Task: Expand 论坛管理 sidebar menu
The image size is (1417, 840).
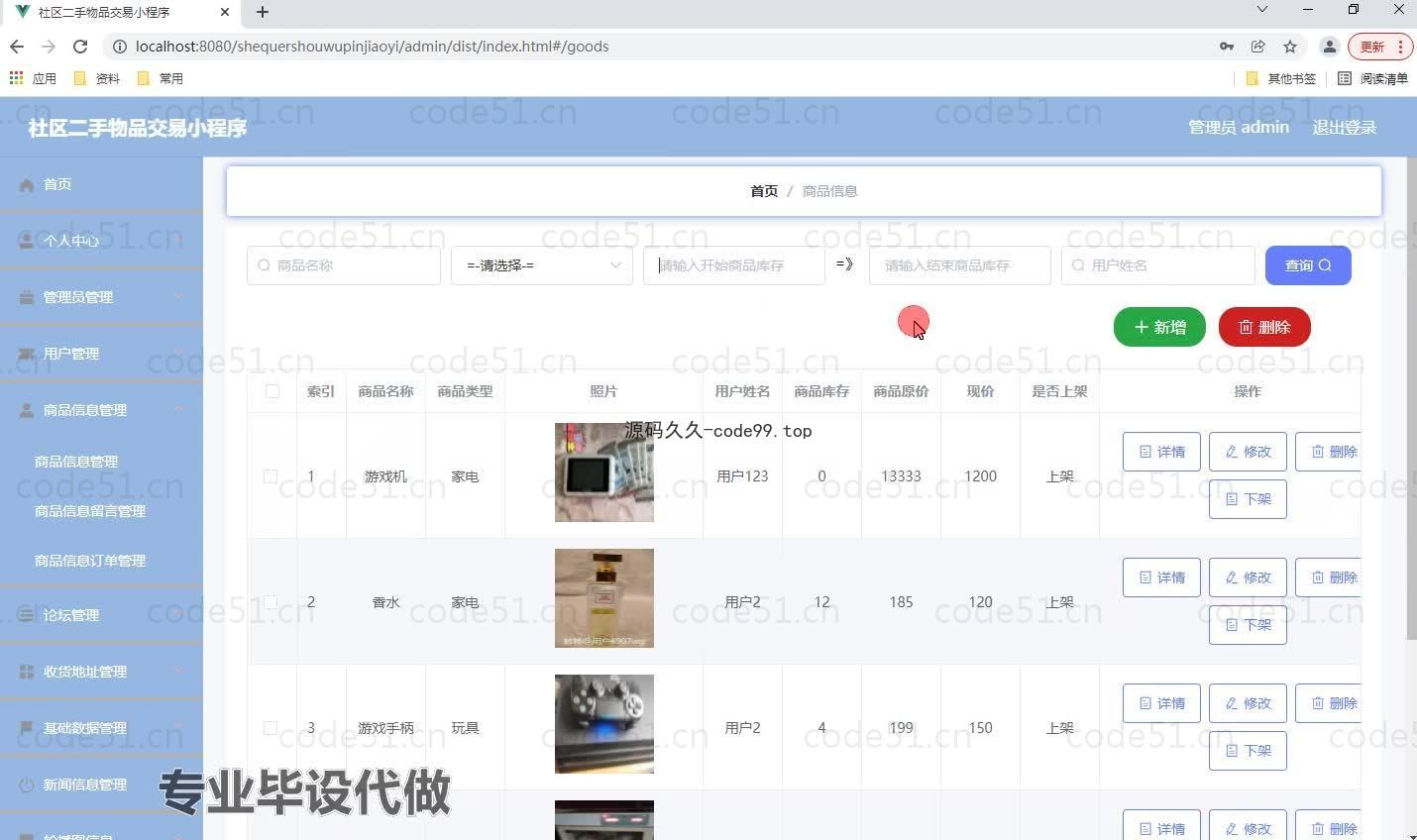Action: pyautogui.click(x=101, y=615)
